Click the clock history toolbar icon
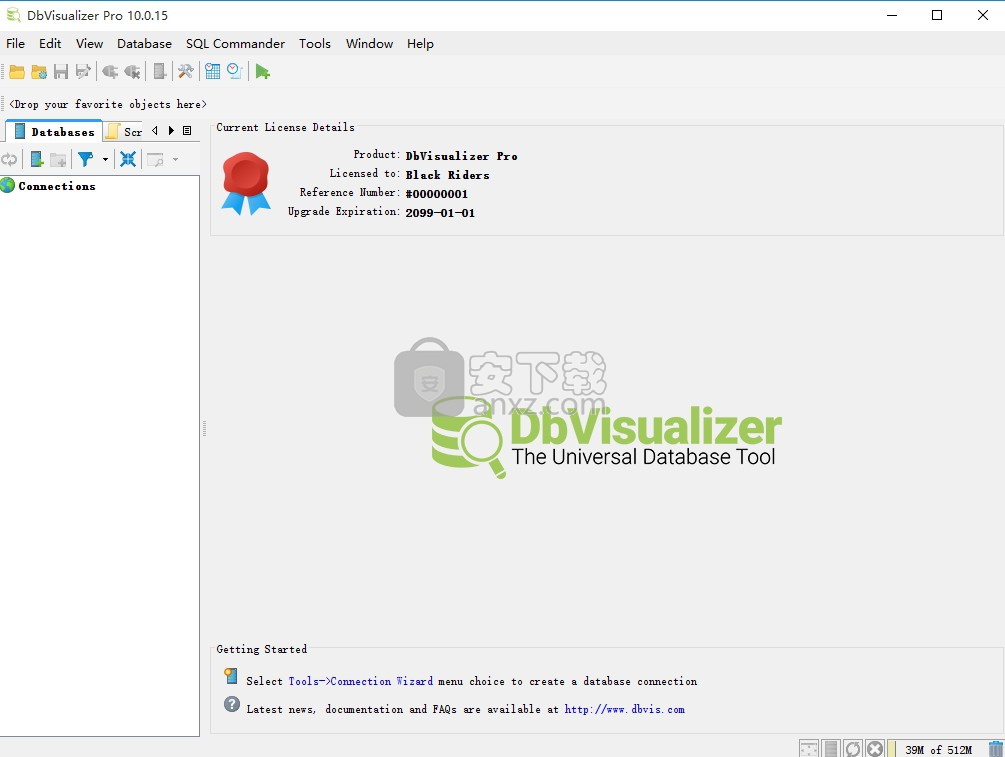 tap(235, 72)
